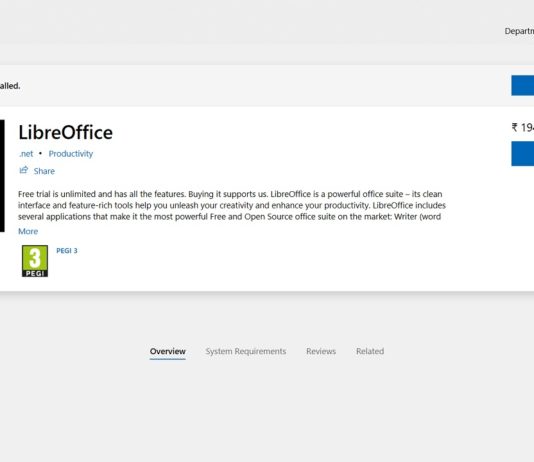Click the Share text link
Viewport: 534px width, 462px height.
(x=44, y=171)
